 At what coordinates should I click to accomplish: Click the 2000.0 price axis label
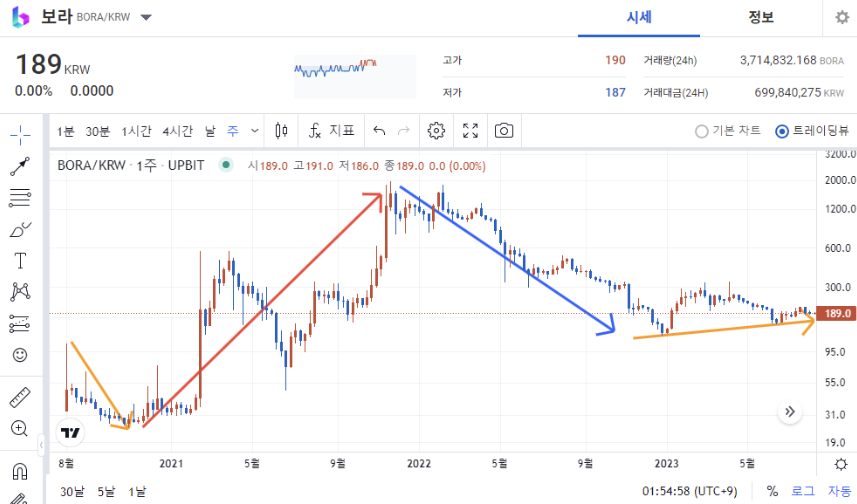840,180
